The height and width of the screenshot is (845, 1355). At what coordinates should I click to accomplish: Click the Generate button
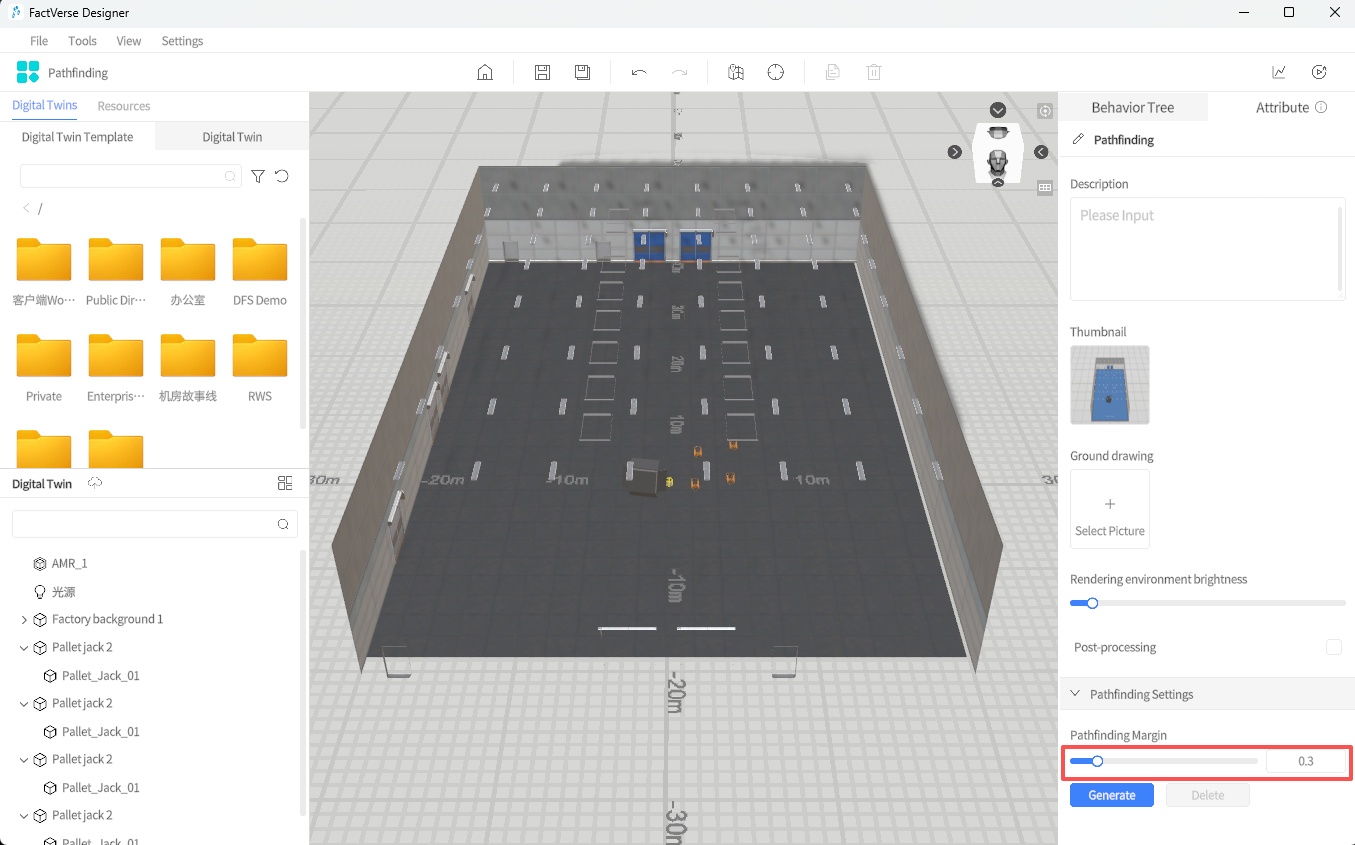click(x=1111, y=794)
